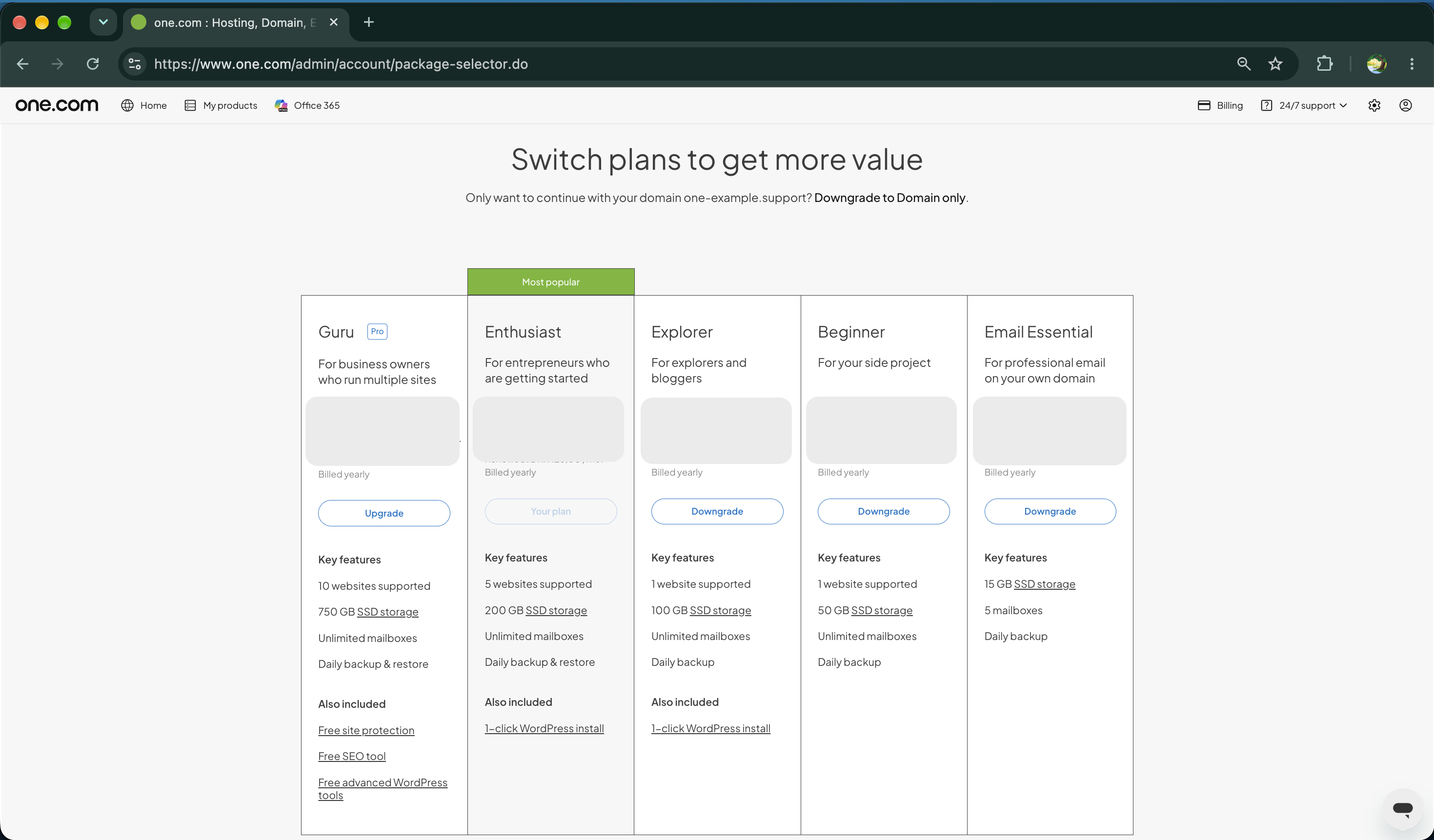Click the Beginner plan heading
The height and width of the screenshot is (840, 1434).
click(x=851, y=332)
